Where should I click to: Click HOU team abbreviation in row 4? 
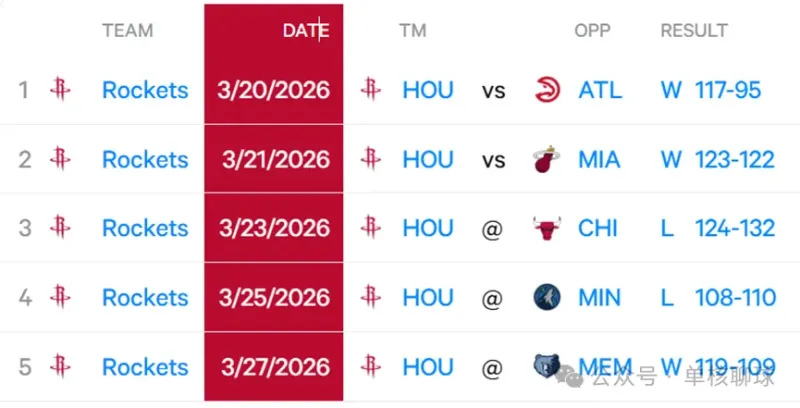point(428,297)
